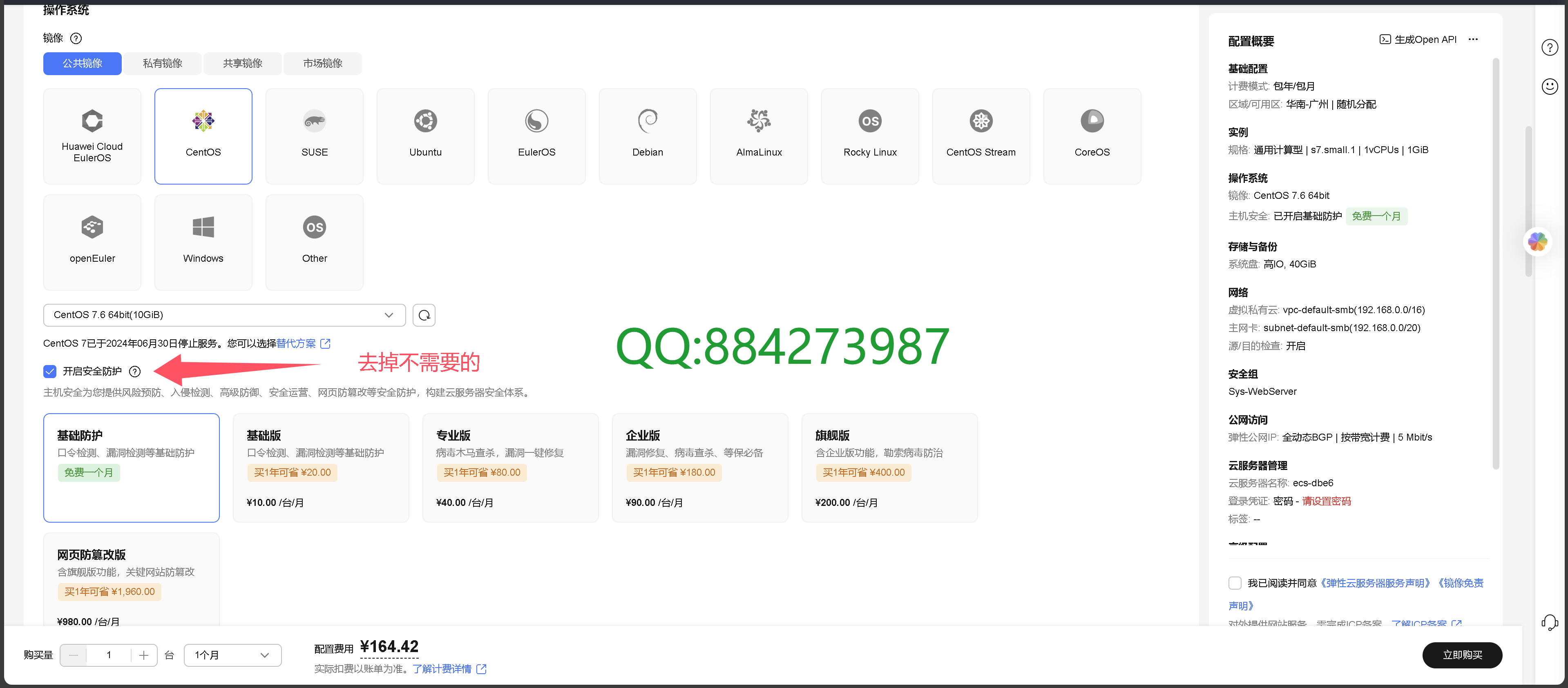Screen dimensions: 1568x688
Task: Click the external link icon after 了解计费详情
Action: [482, 669]
